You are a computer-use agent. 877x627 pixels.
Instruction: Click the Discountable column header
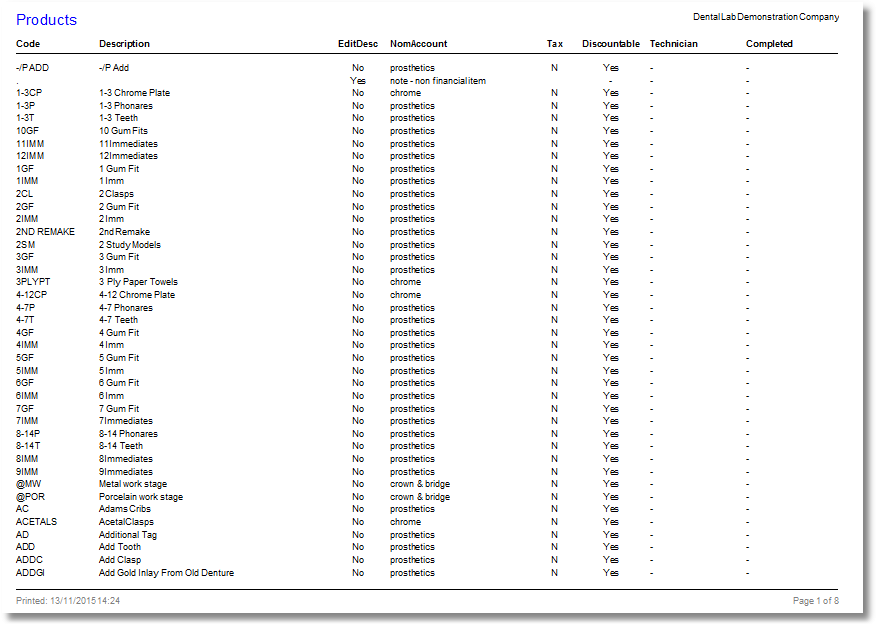pyautogui.click(x=610, y=44)
